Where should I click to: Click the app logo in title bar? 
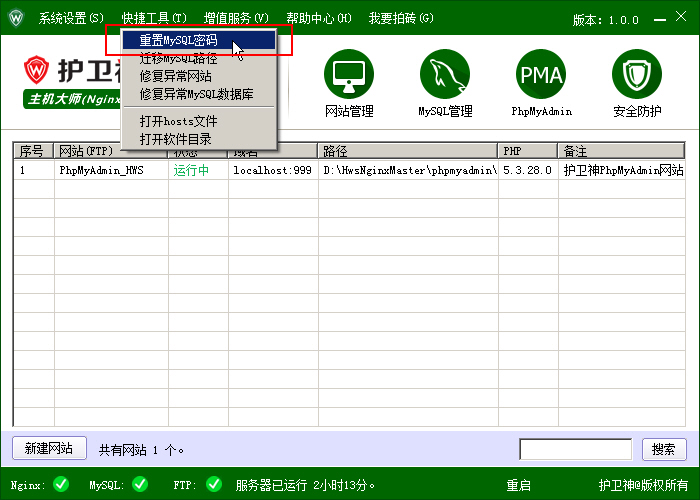tap(16, 18)
